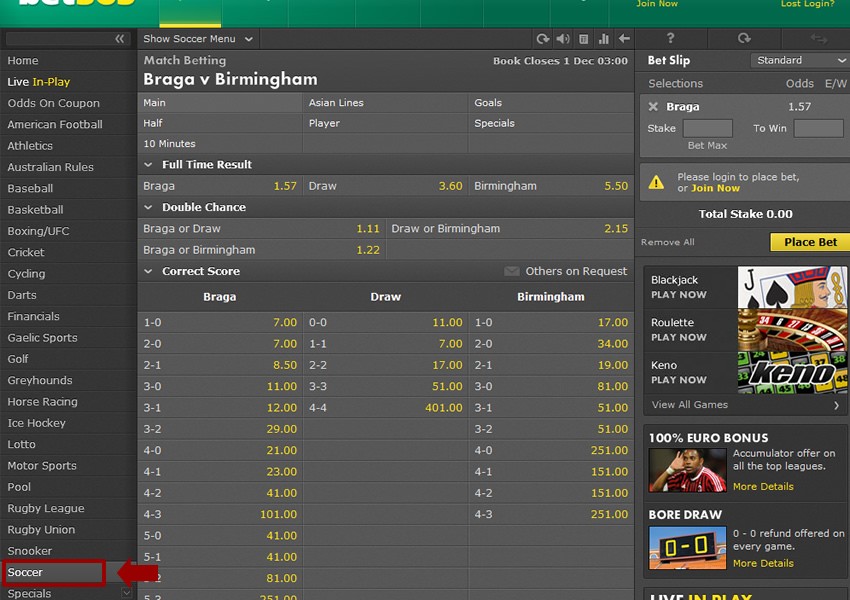Switch to the Asian Lines tab
This screenshot has width=850, height=600.
click(x=385, y=102)
